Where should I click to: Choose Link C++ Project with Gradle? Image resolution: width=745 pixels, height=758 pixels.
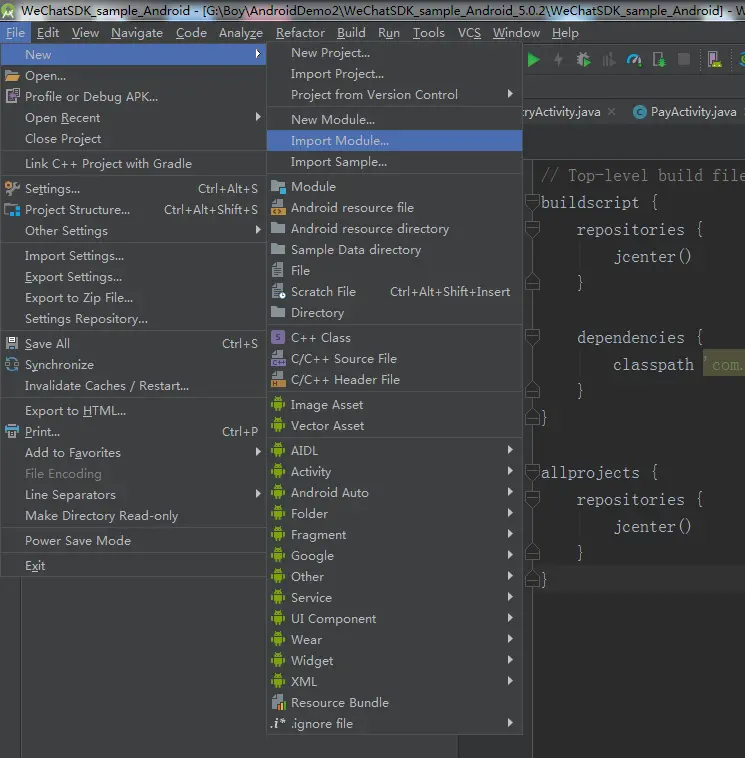[x=133, y=164]
